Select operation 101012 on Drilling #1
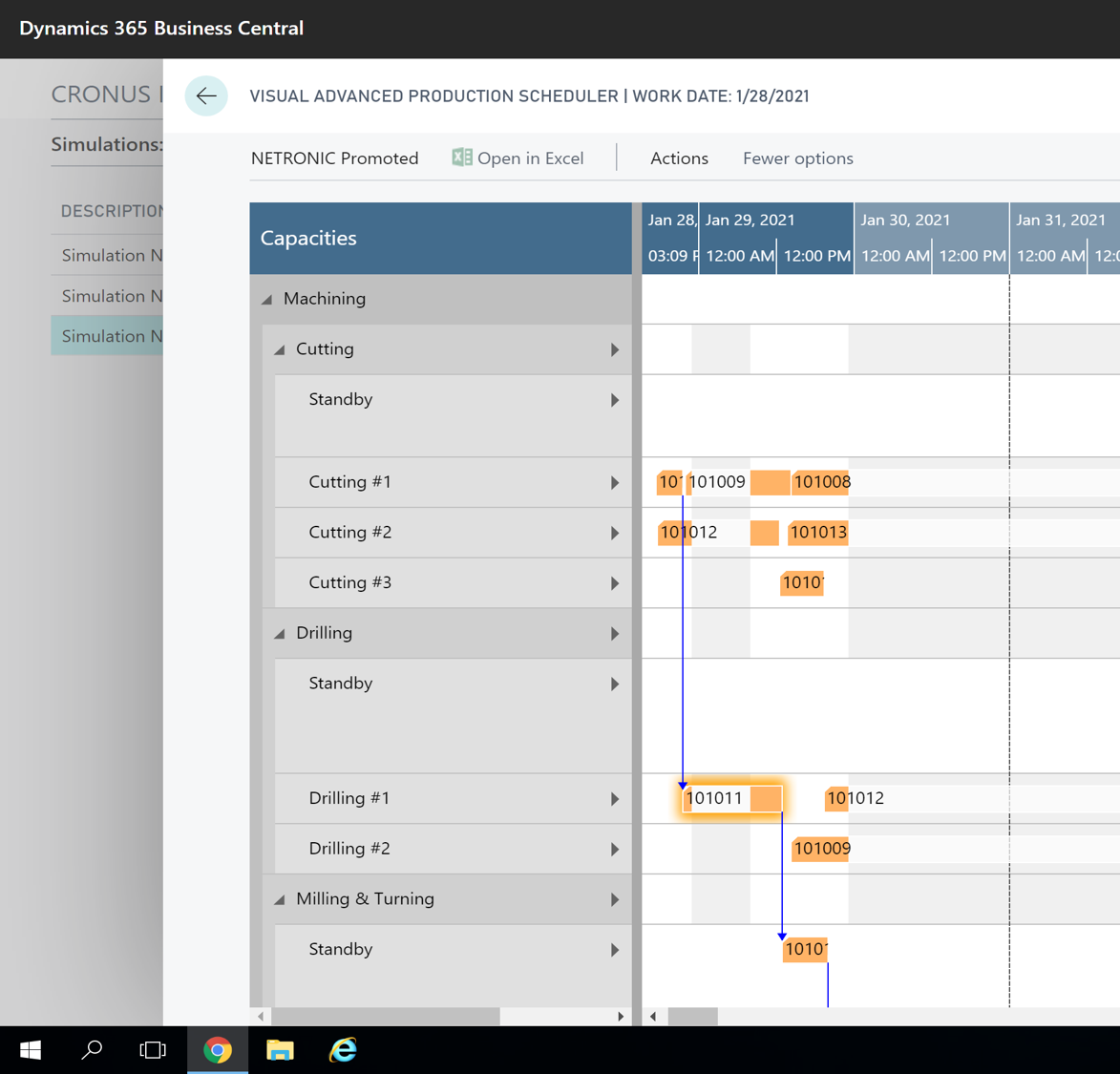This screenshot has width=1120, height=1074. click(836, 798)
